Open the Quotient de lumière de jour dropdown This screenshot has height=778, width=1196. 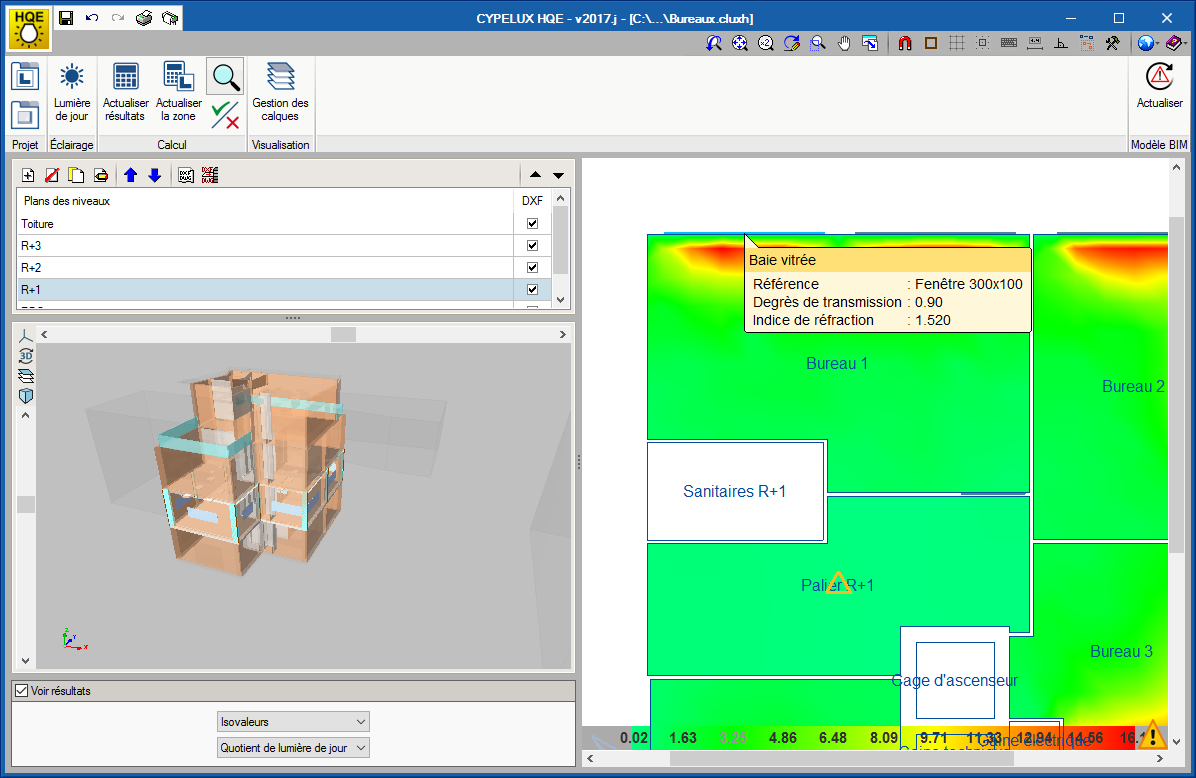[293, 747]
